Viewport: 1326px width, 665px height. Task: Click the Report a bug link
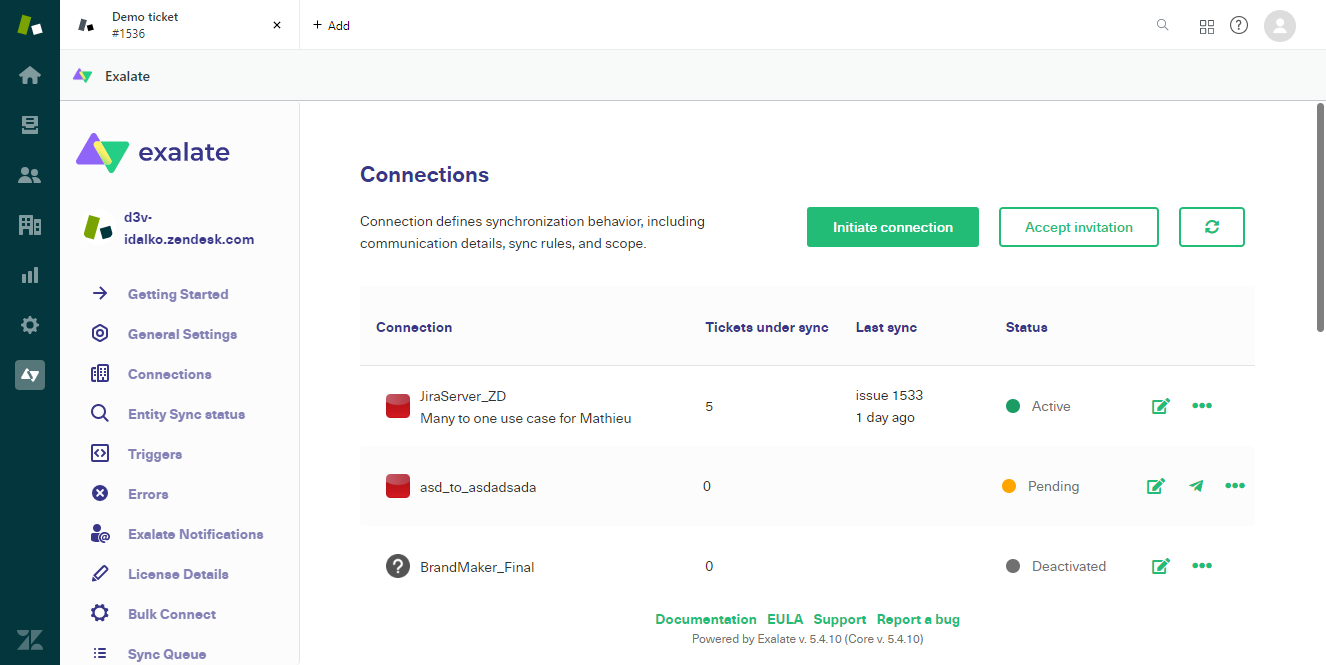point(918,619)
